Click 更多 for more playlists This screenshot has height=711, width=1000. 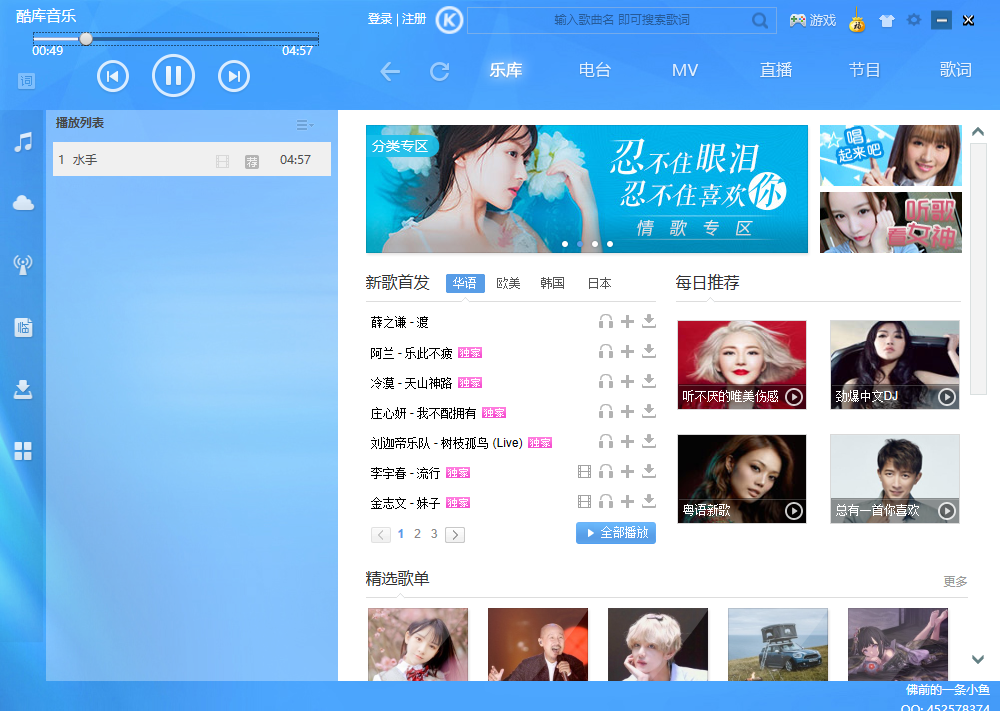click(955, 581)
